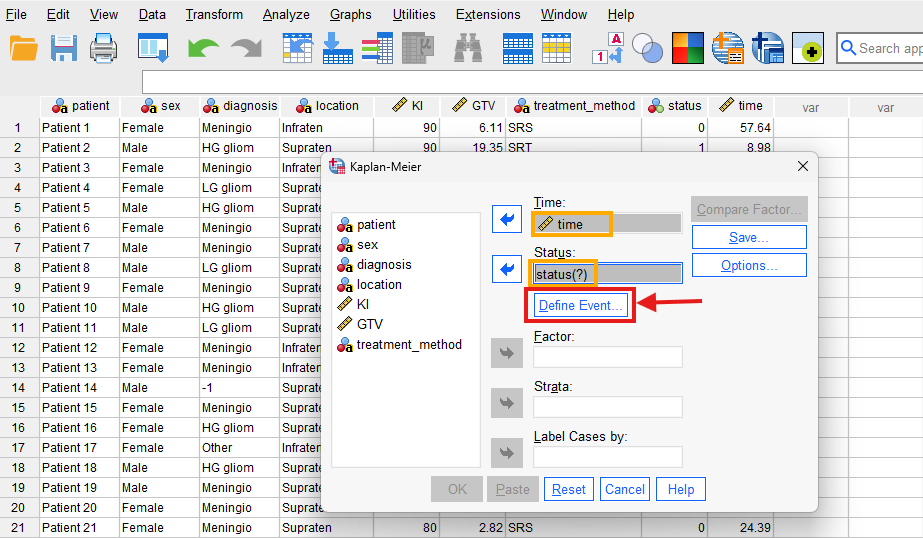The image size is (923, 538).
Task: Open the View menu
Action: click(104, 14)
